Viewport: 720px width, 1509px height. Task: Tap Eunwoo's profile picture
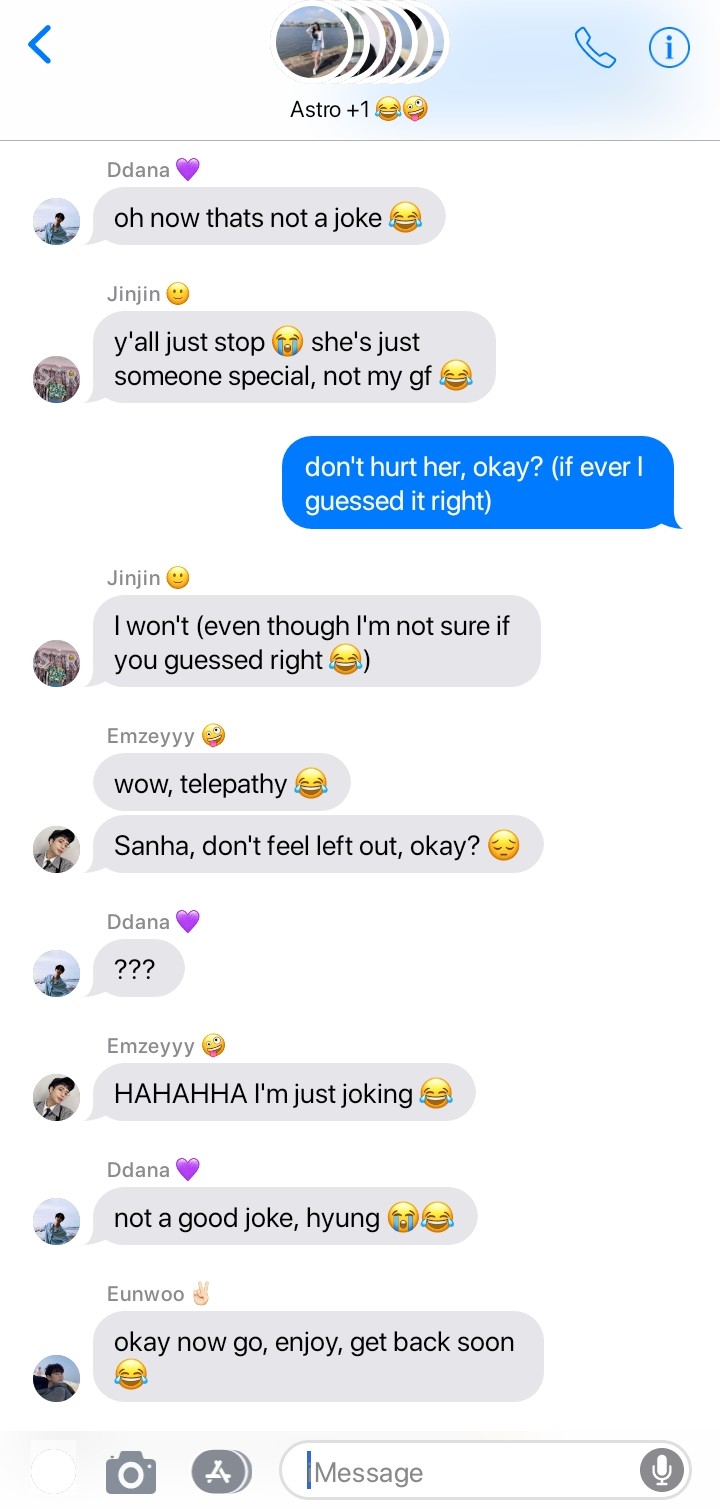point(56,1379)
